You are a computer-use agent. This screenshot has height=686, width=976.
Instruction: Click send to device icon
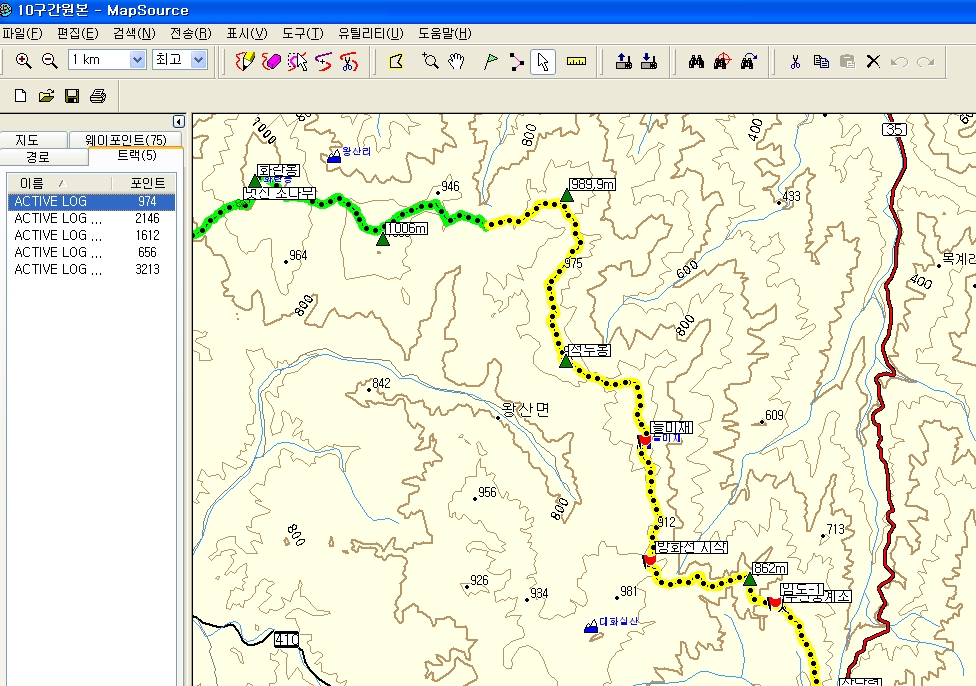(624, 61)
